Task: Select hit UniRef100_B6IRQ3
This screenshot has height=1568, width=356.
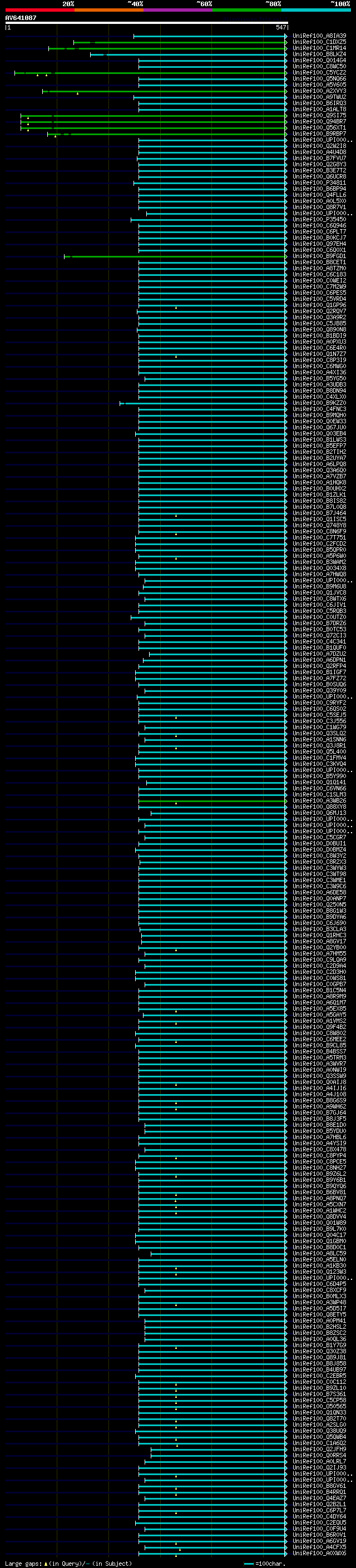Action: tap(319, 103)
